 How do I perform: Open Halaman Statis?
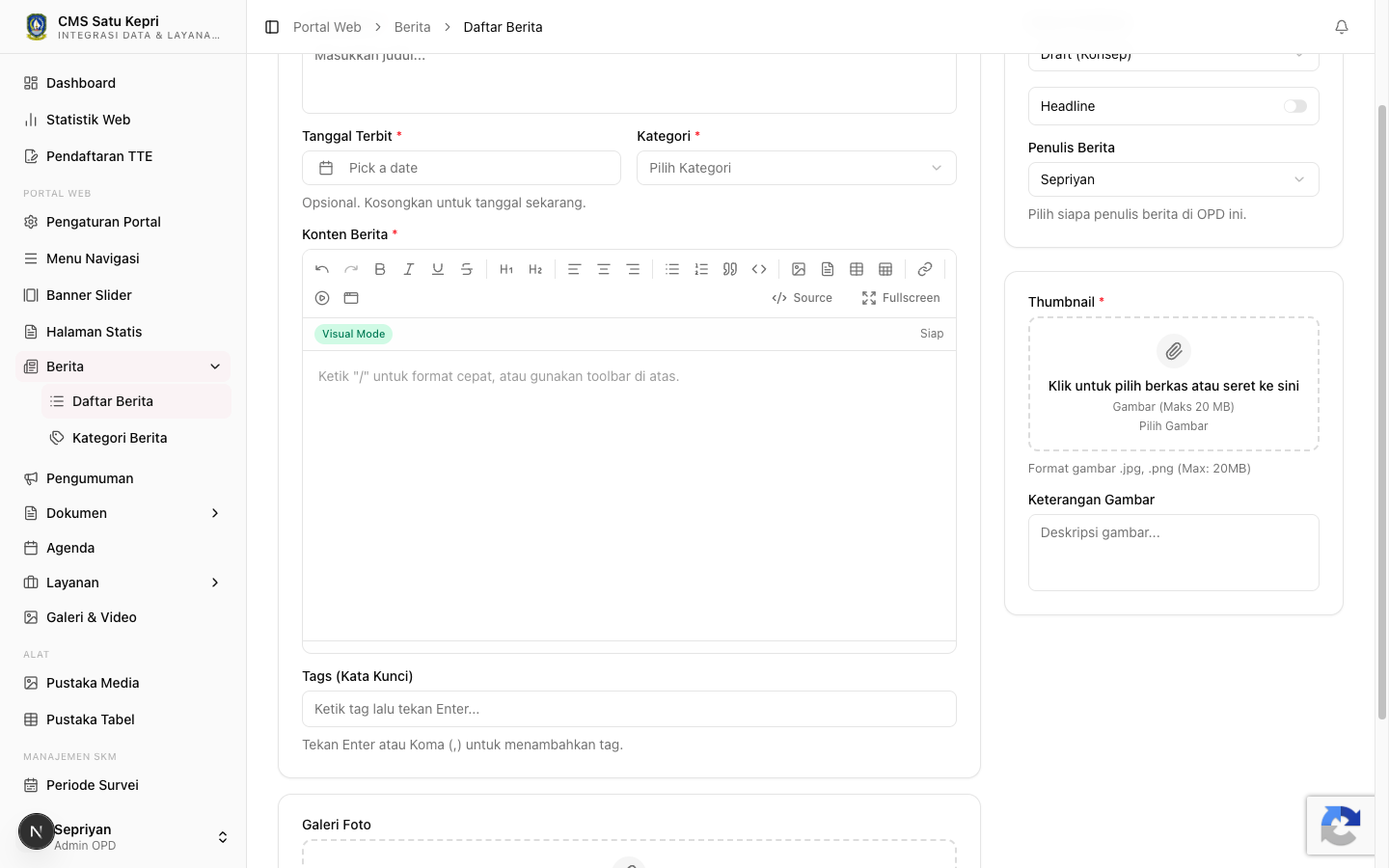123,332
